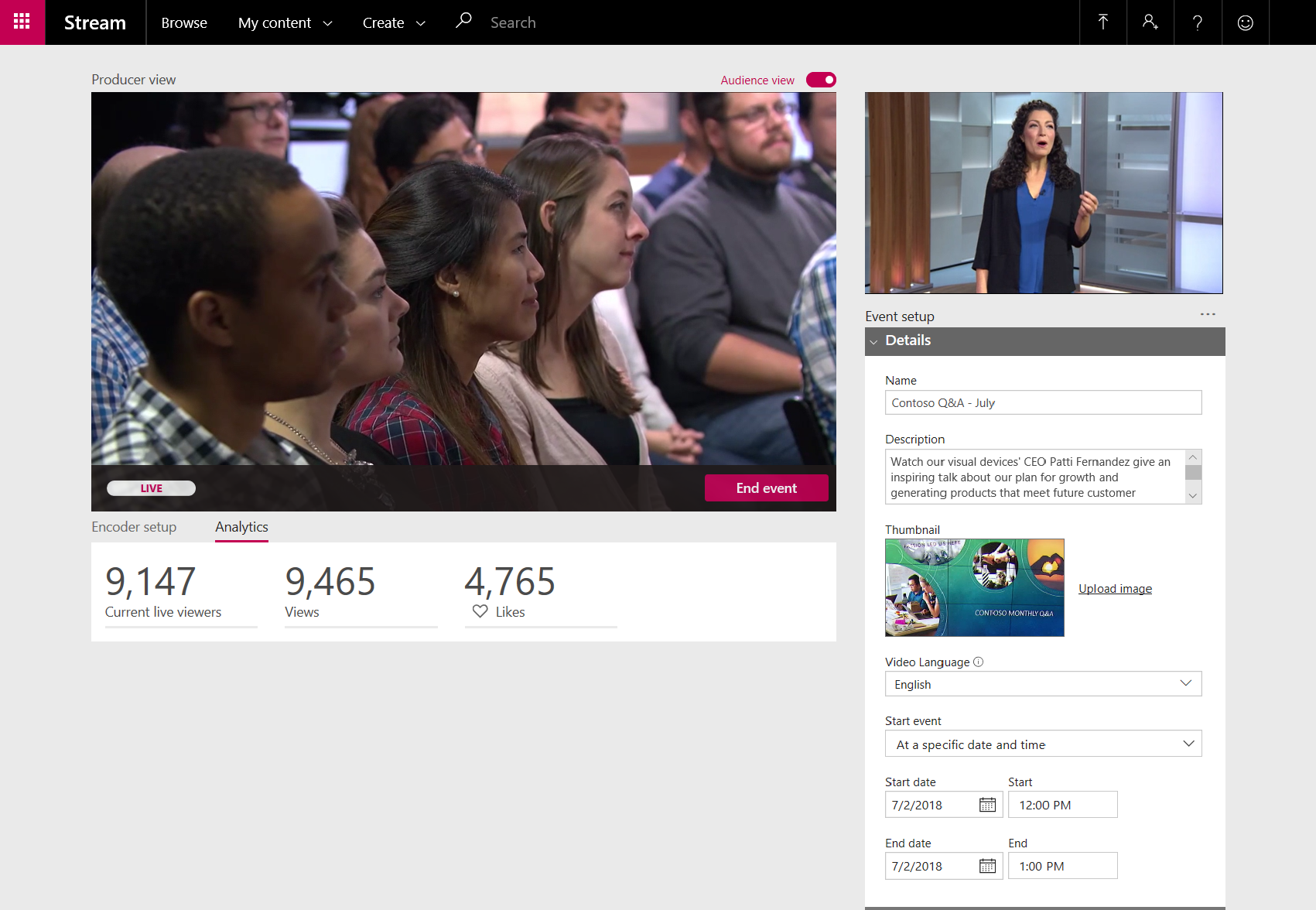Send feedback using the smiley icon

pyautogui.click(x=1245, y=22)
